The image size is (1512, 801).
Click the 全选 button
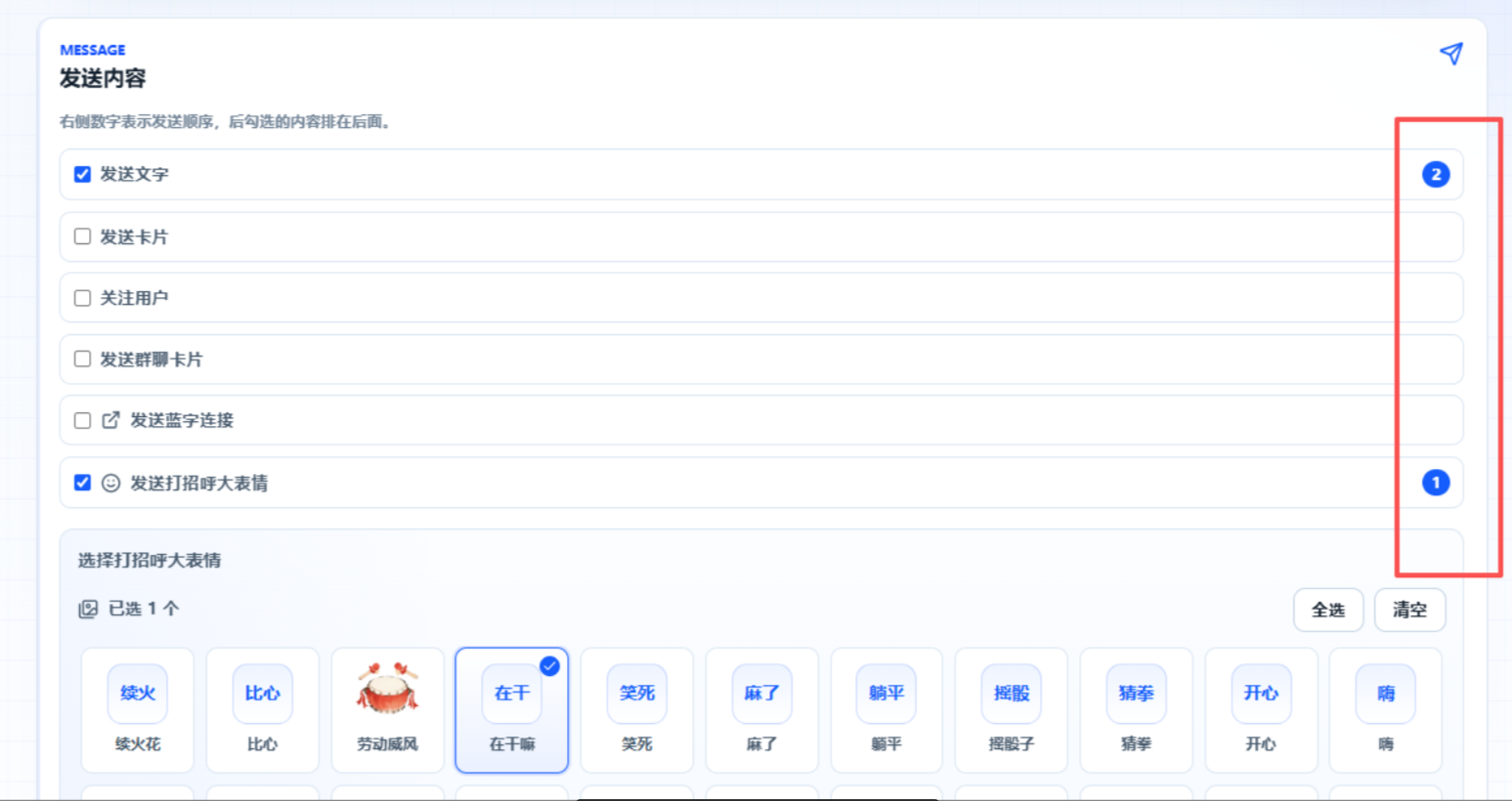click(x=1328, y=610)
